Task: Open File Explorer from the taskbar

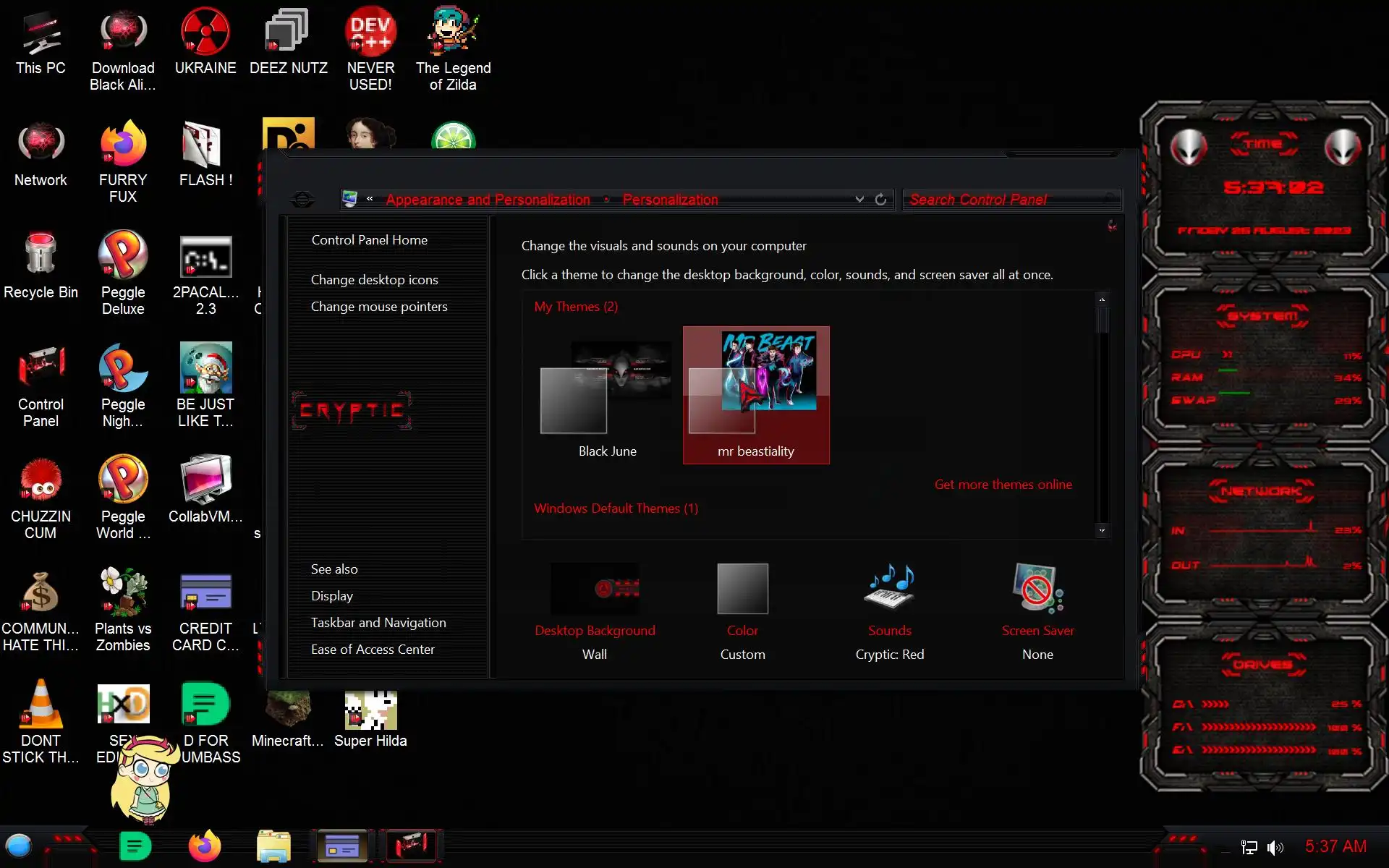Action: click(273, 846)
